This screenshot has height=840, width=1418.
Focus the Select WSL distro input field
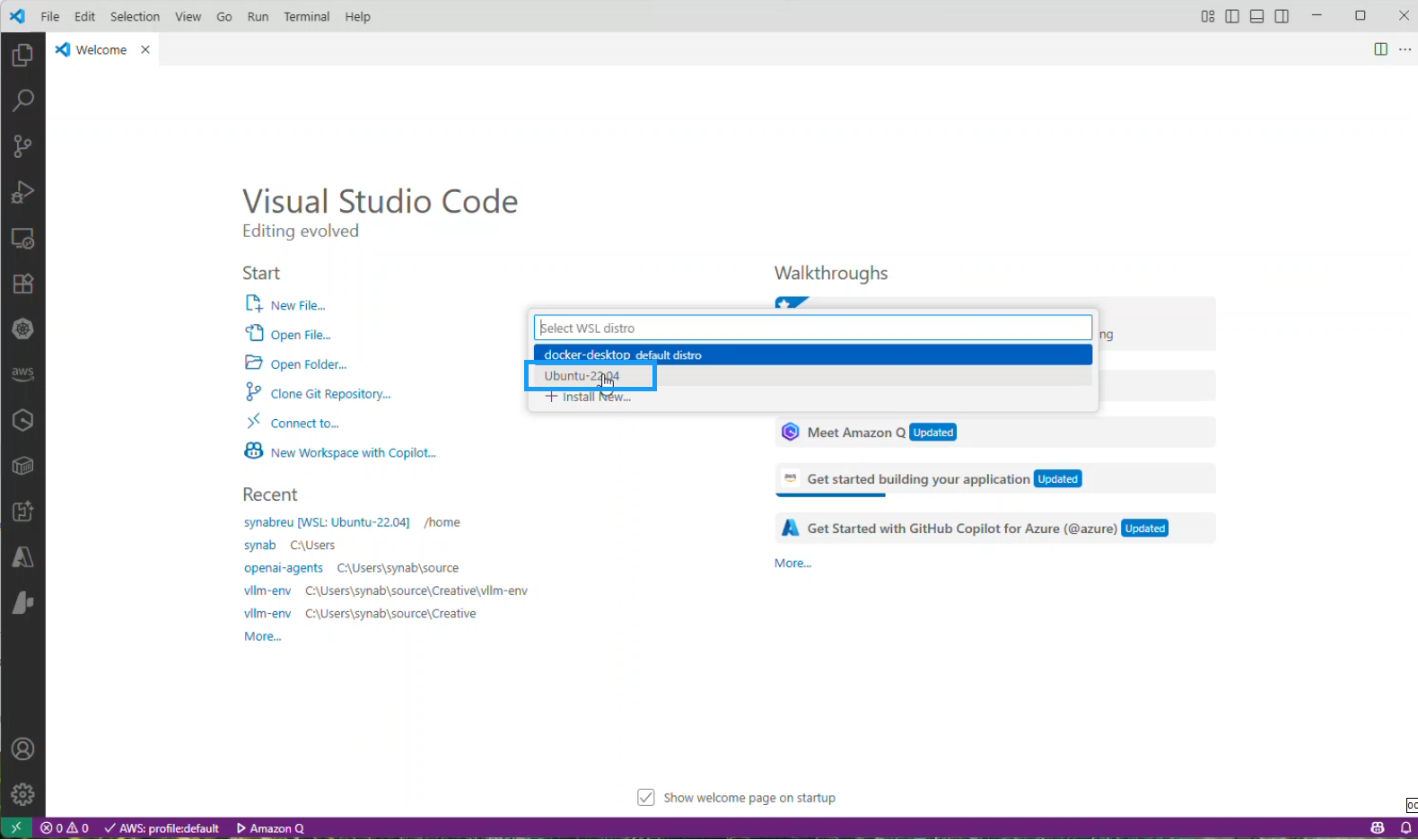click(x=813, y=328)
